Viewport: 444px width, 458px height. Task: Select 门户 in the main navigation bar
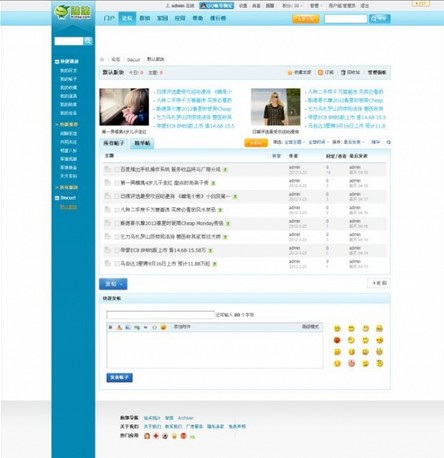pos(109,18)
